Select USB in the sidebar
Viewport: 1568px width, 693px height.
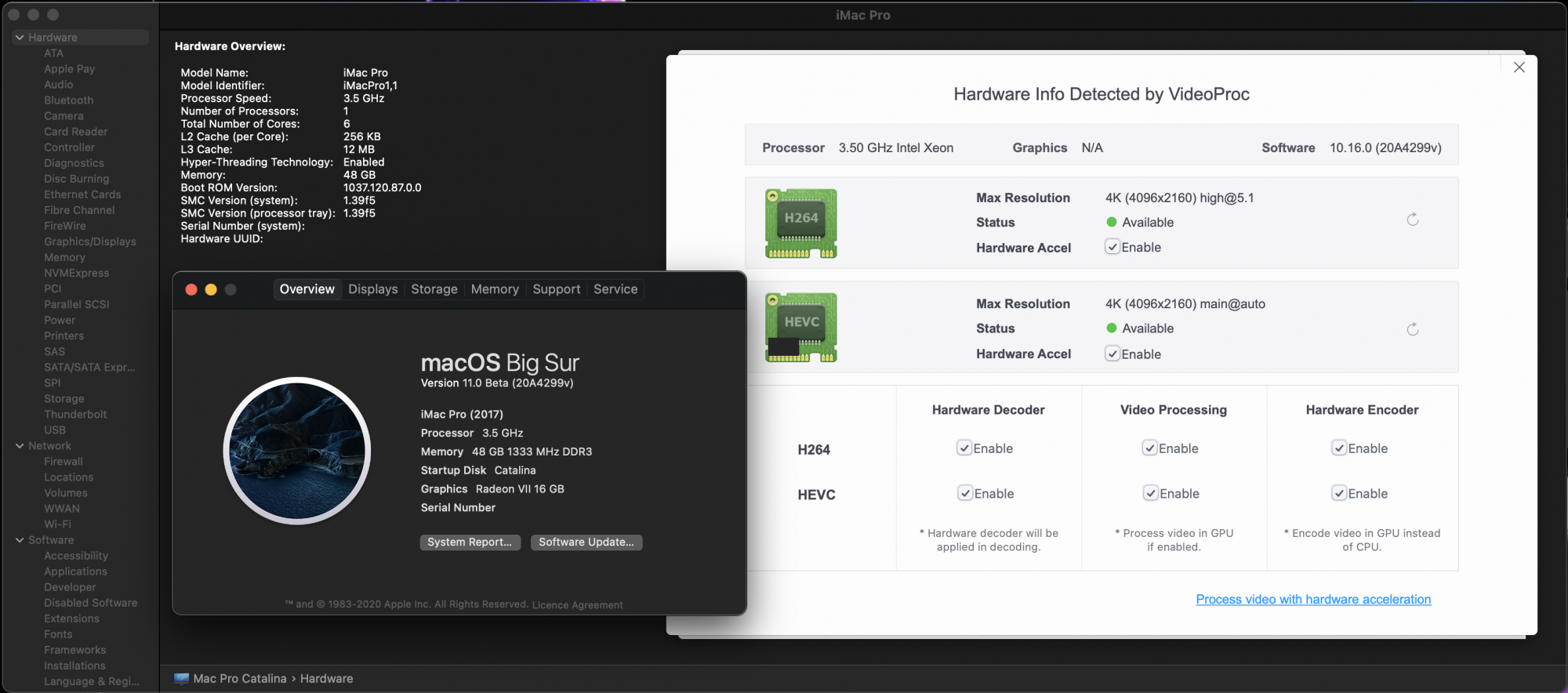point(55,430)
